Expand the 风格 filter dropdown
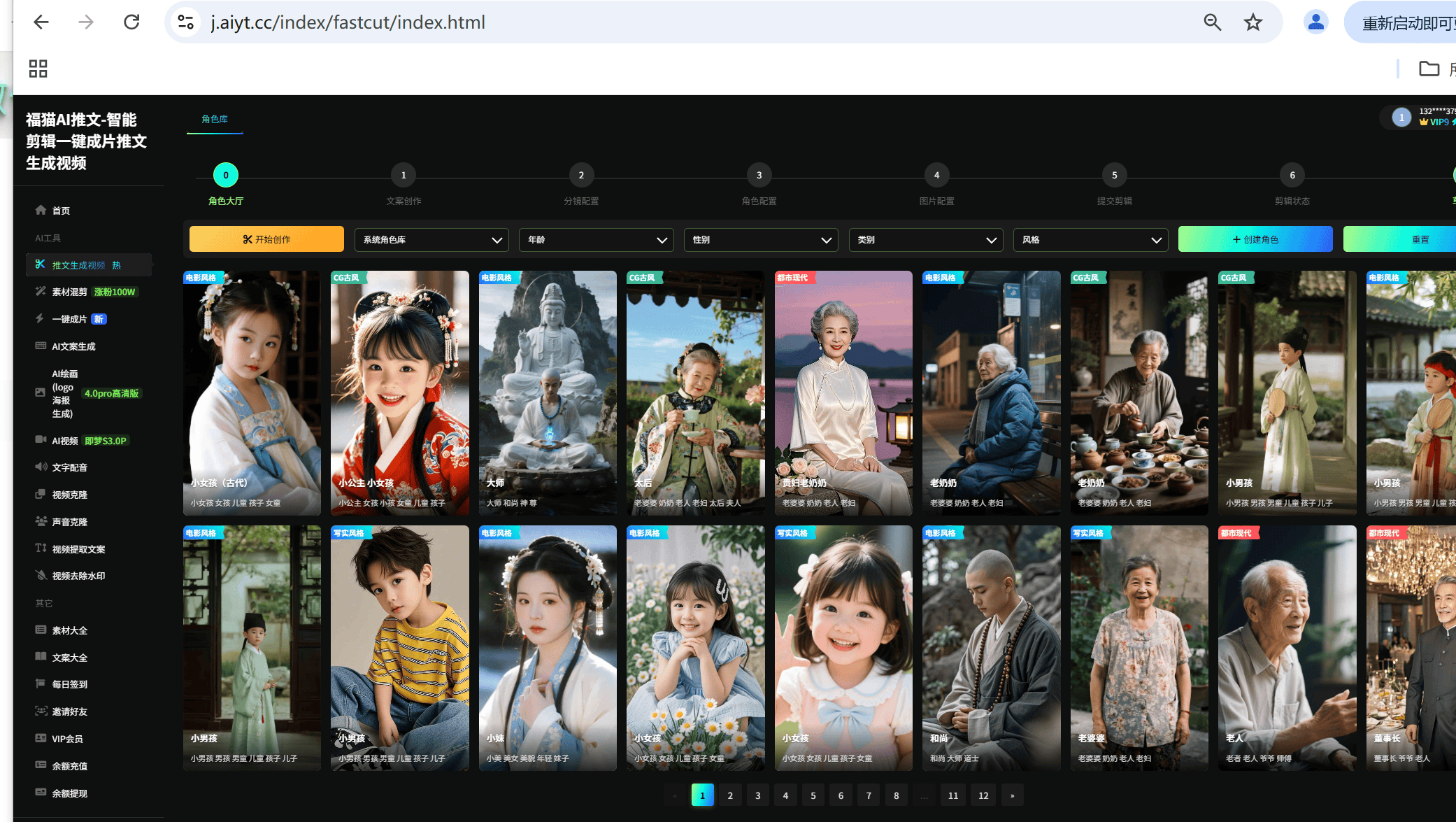Viewport: 1456px width, 822px height. (x=1090, y=239)
